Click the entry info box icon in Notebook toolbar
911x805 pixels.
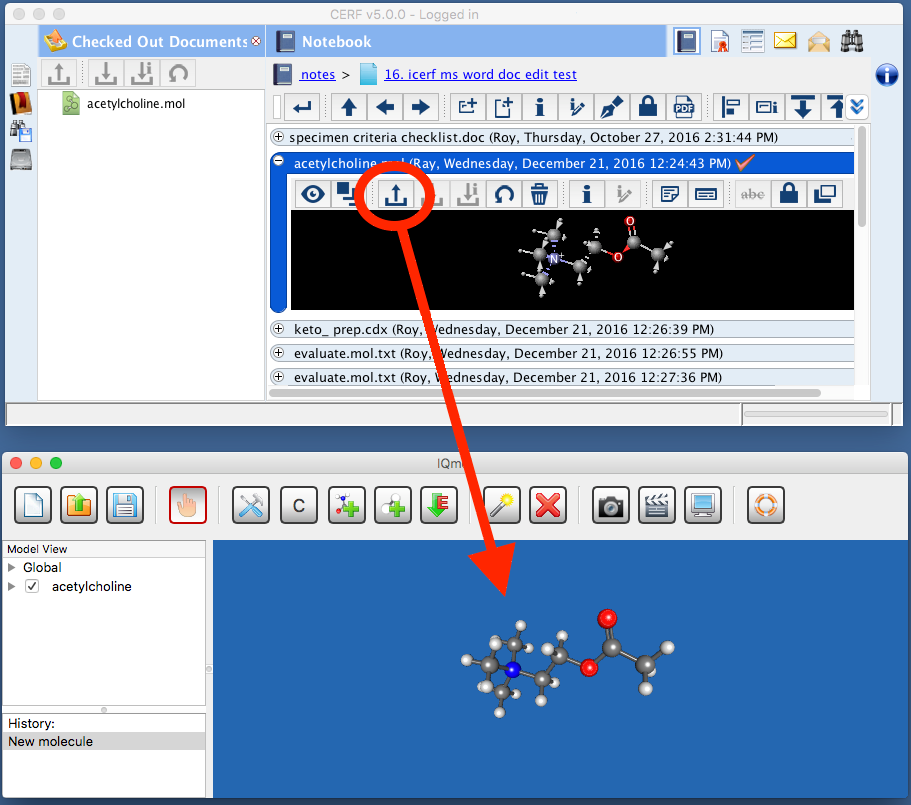coord(766,107)
